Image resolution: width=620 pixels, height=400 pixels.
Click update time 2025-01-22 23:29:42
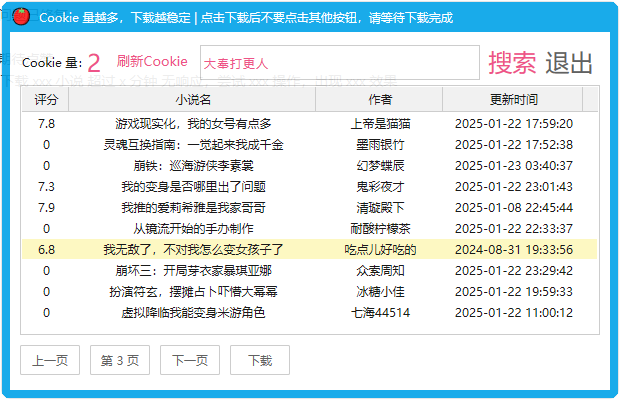tap(514, 270)
